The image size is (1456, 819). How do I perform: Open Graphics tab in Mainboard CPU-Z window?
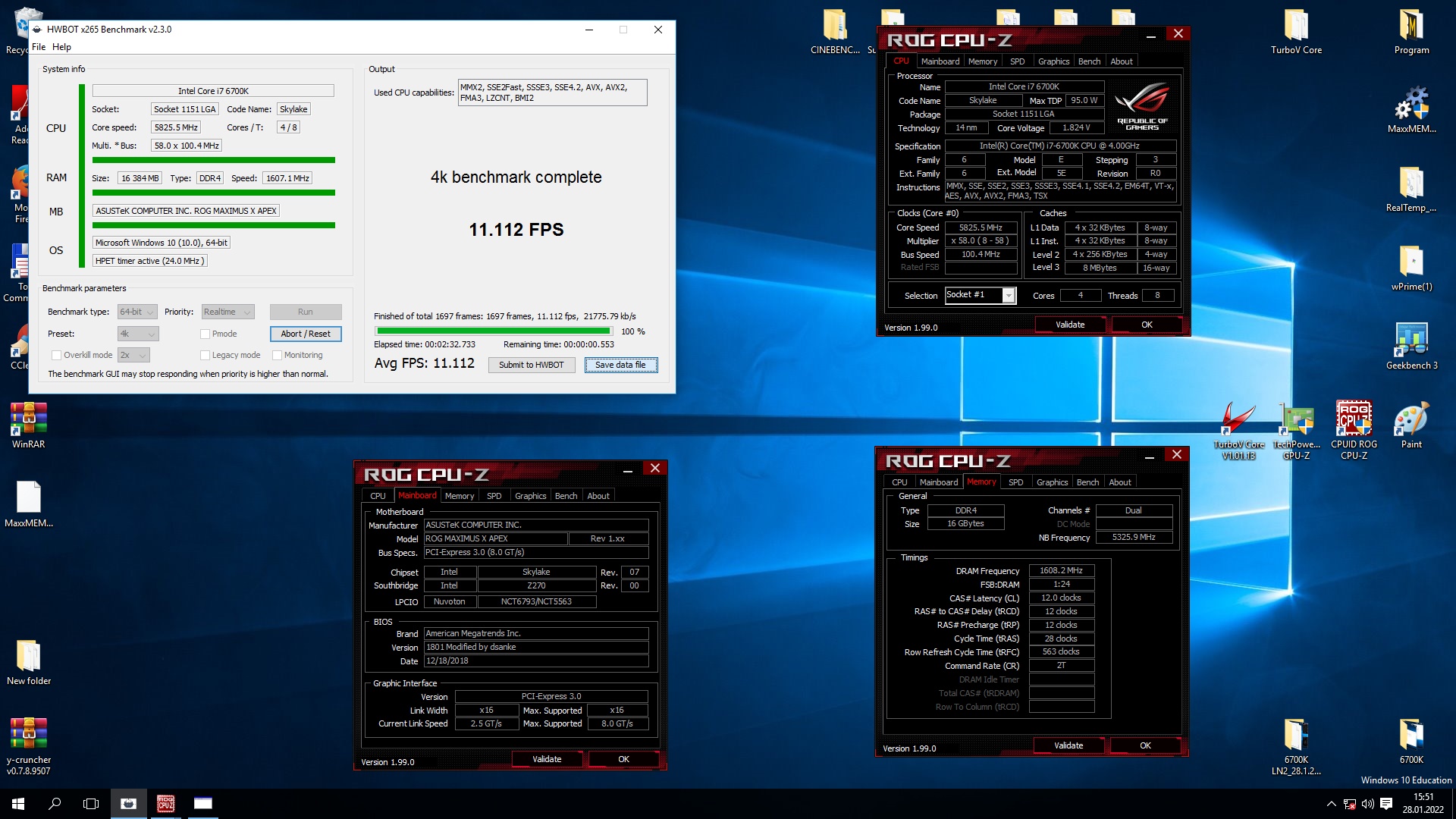[x=530, y=496]
